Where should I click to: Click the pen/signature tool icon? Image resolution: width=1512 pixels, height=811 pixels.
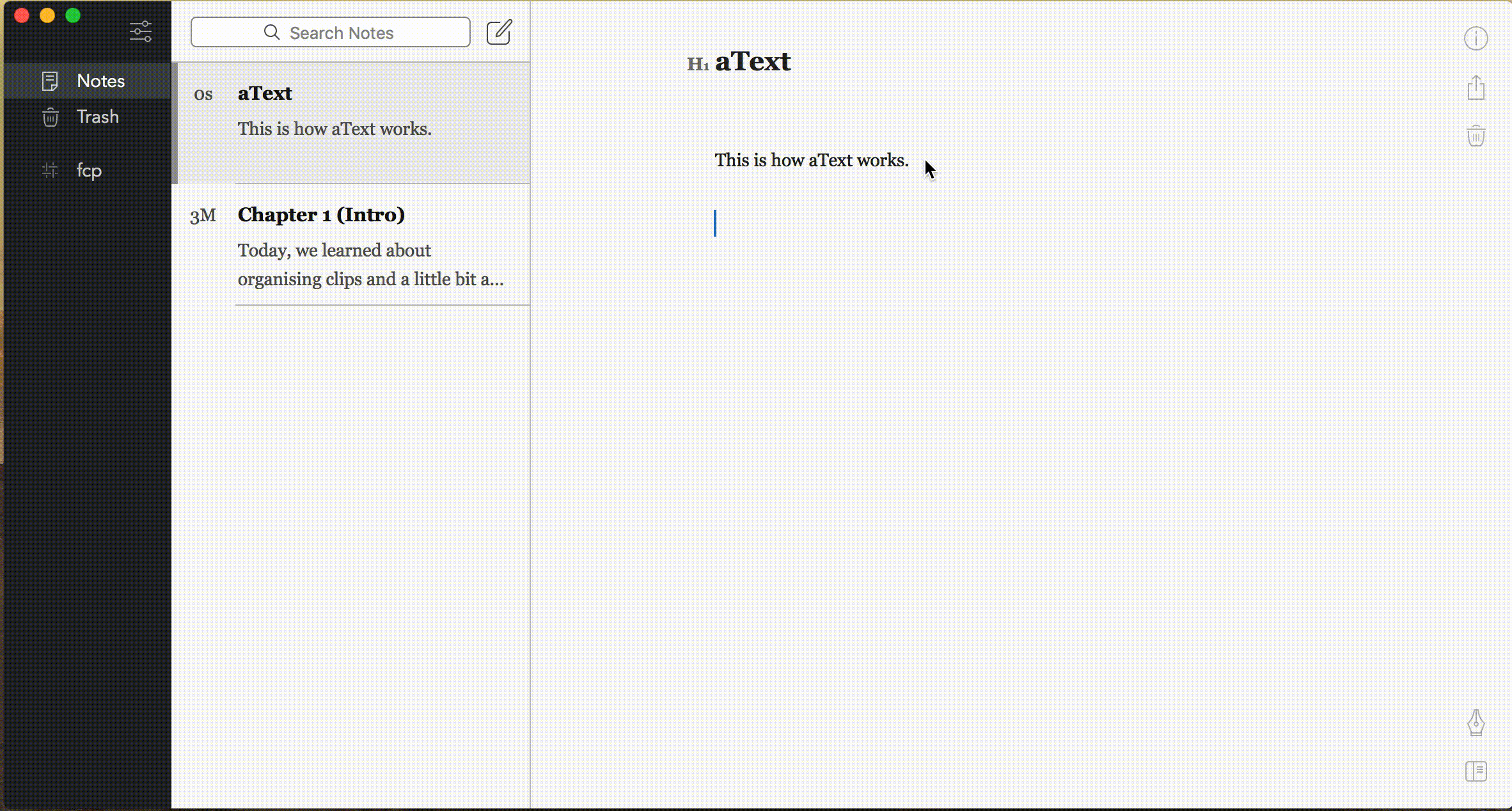point(1477,722)
